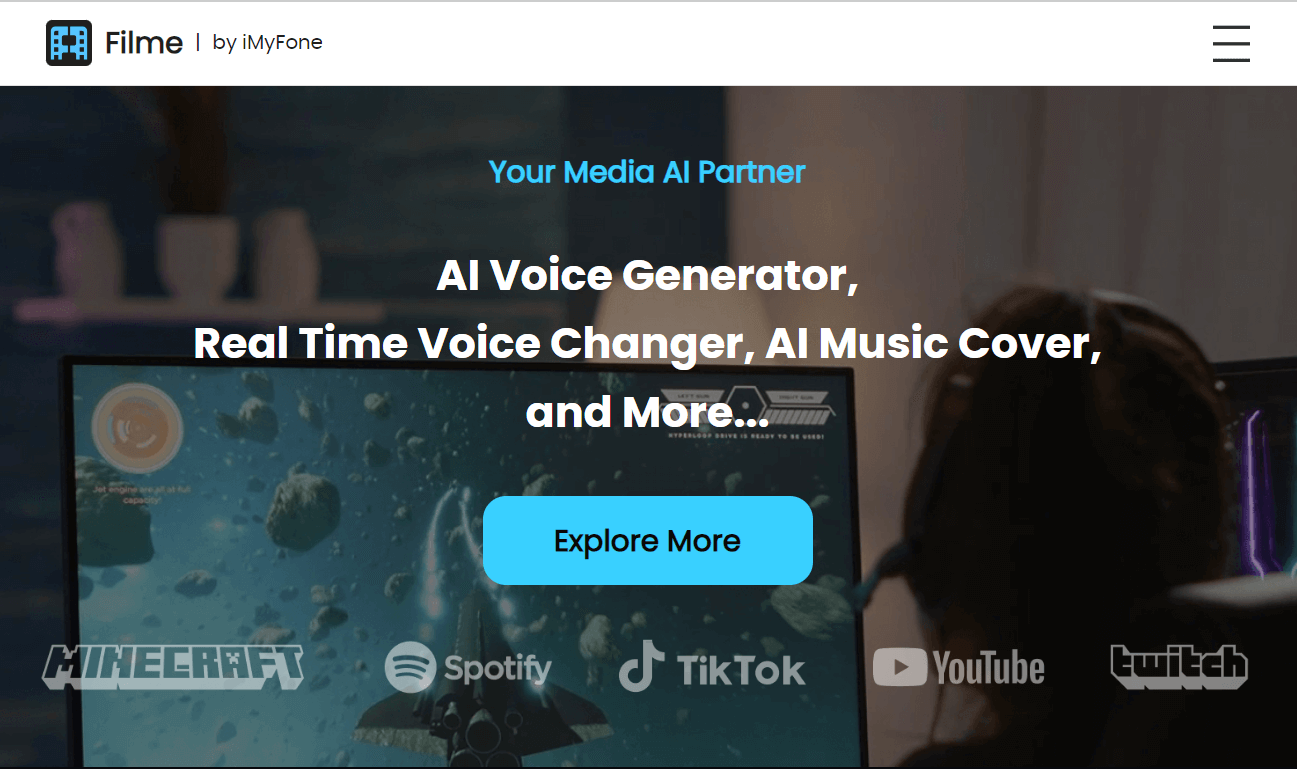Click the Your Media AI Partner tagline
This screenshot has width=1297, height=769.
(647, 172)
